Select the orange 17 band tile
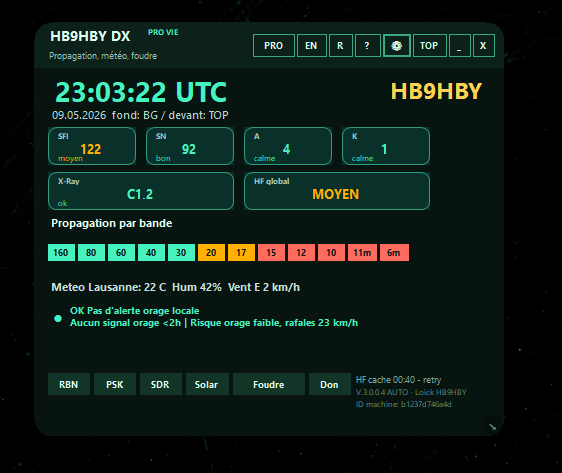562x473 pixels. [242, 253]
